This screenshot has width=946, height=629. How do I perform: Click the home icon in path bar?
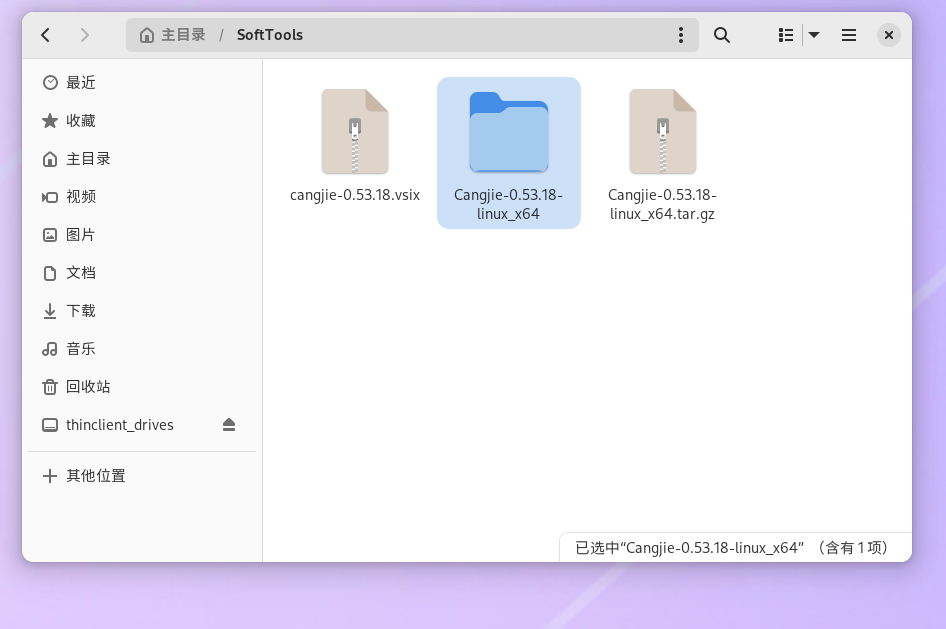pyautogui.click(x=147, y=35)
